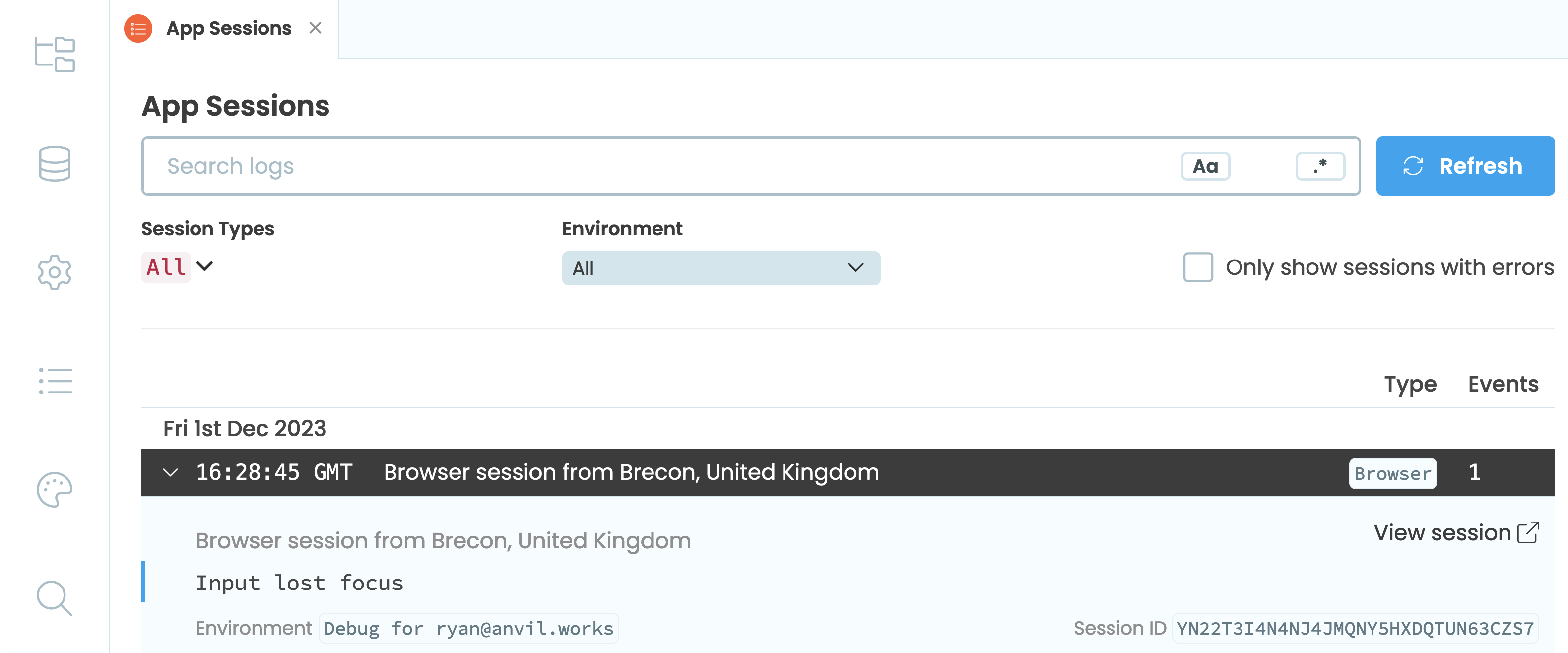The width and height of the screenshot is (1568, 653).
Task: Collapse the Brecon session row chevron
Action: [170, 472]
